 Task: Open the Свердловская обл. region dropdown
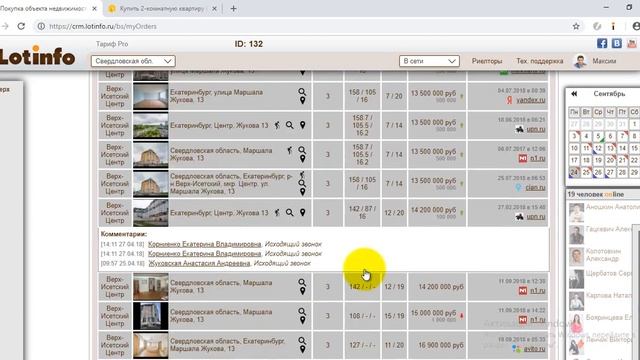click(x=133, y=61)
